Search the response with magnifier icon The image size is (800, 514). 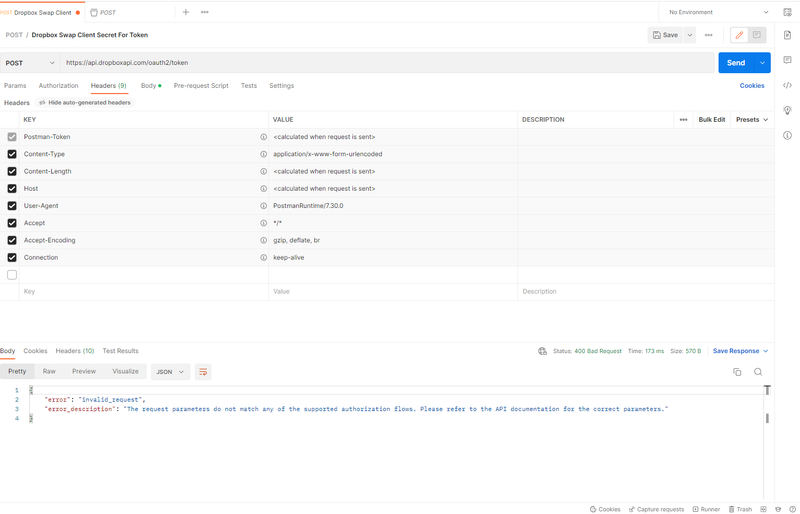[758, 372]
